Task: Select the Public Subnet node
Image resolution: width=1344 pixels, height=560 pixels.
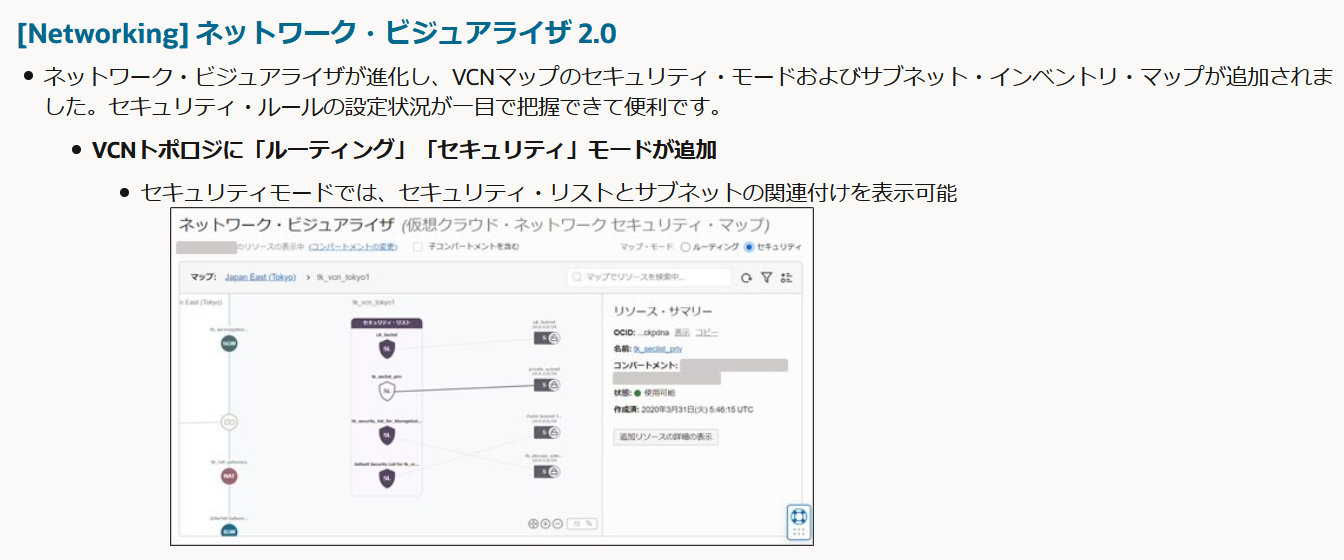Action: pyautogui.click(x=547, y=431)
